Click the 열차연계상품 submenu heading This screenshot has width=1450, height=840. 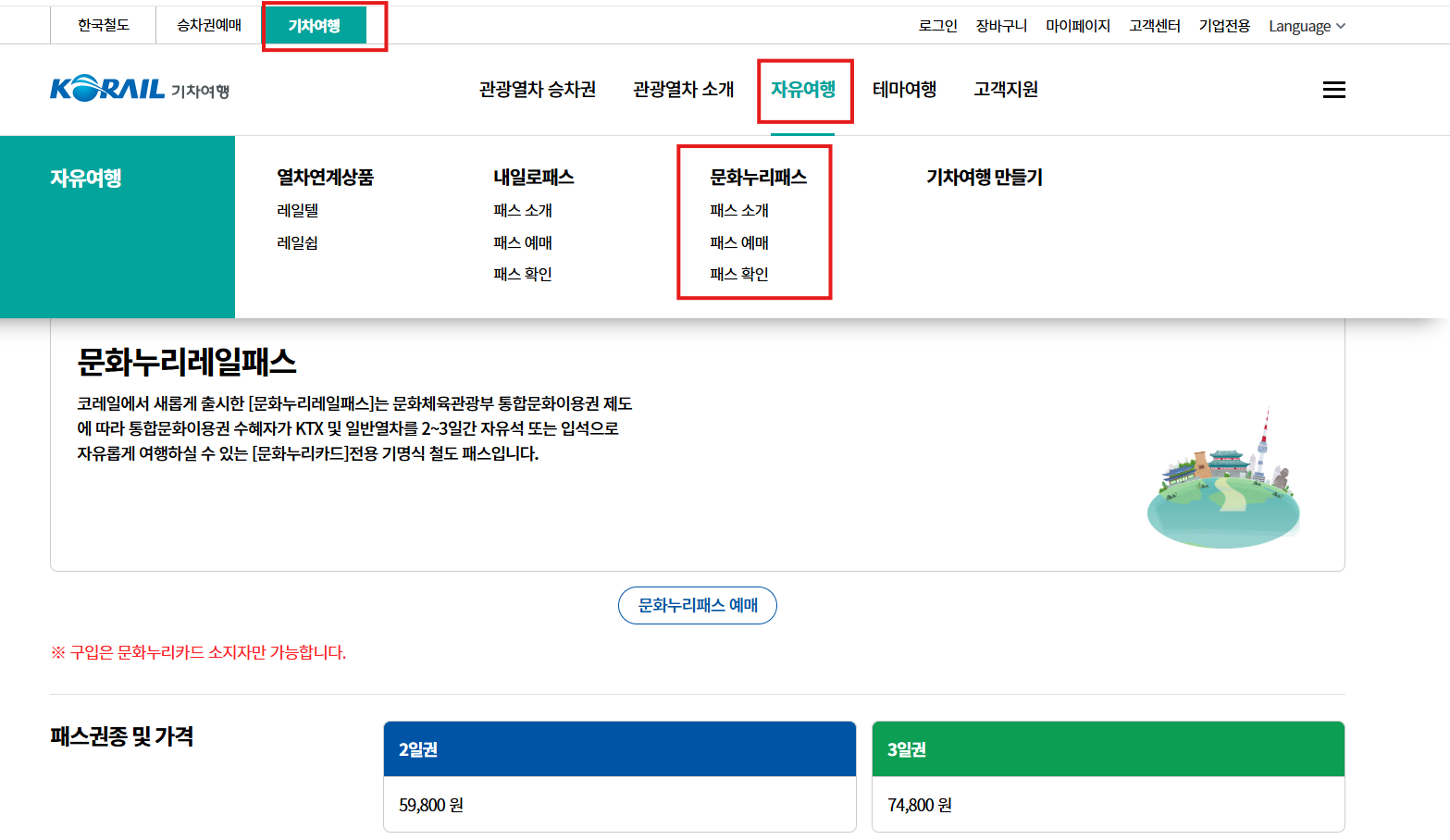point(326,178)
